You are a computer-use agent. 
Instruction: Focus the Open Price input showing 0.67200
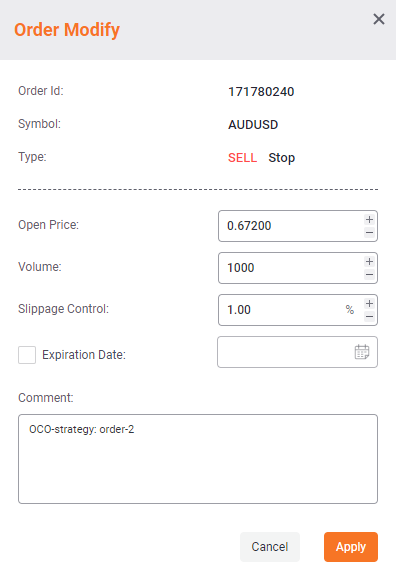[x=291, y=226]
